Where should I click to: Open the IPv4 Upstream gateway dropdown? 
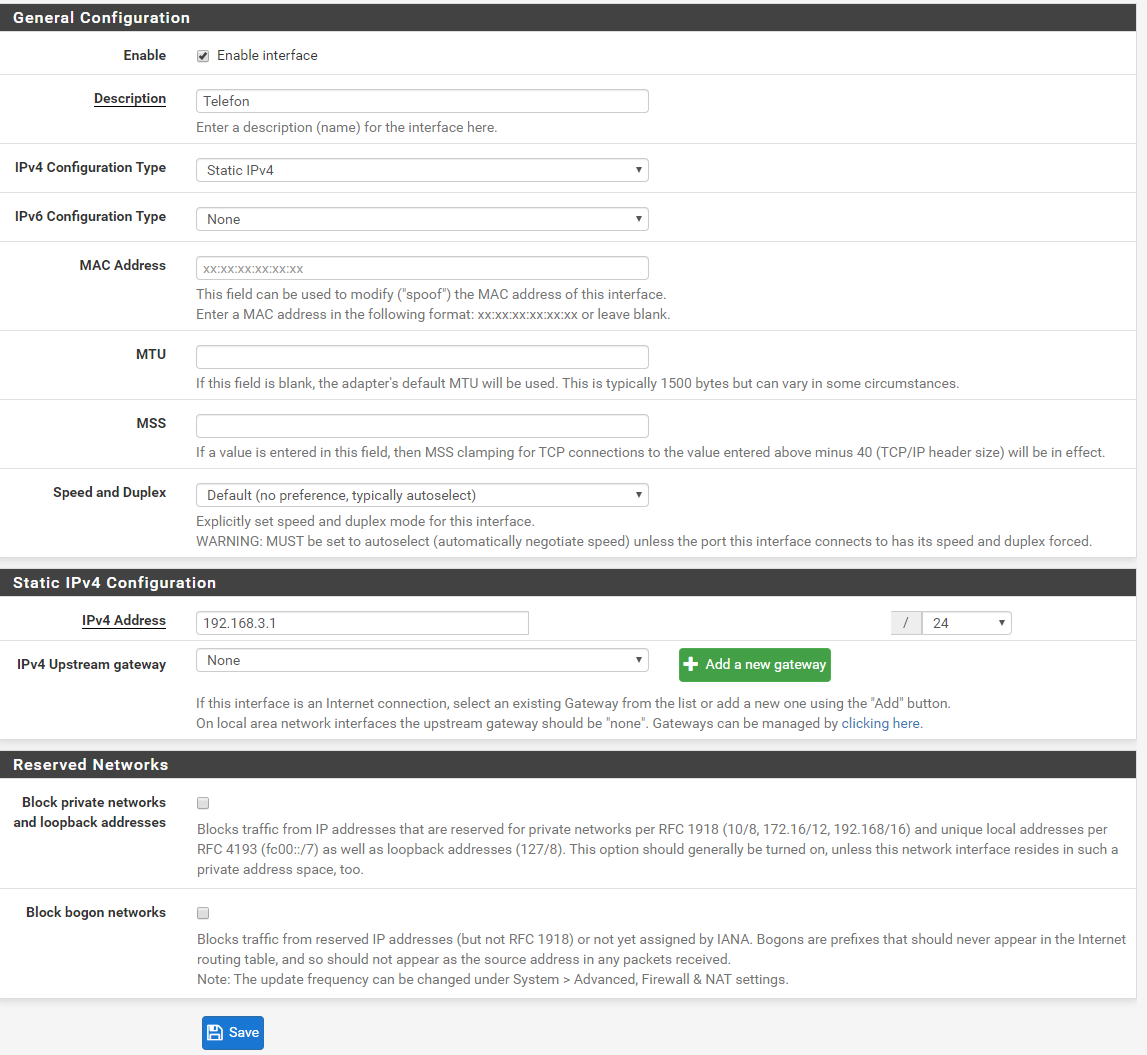point(422,660)
